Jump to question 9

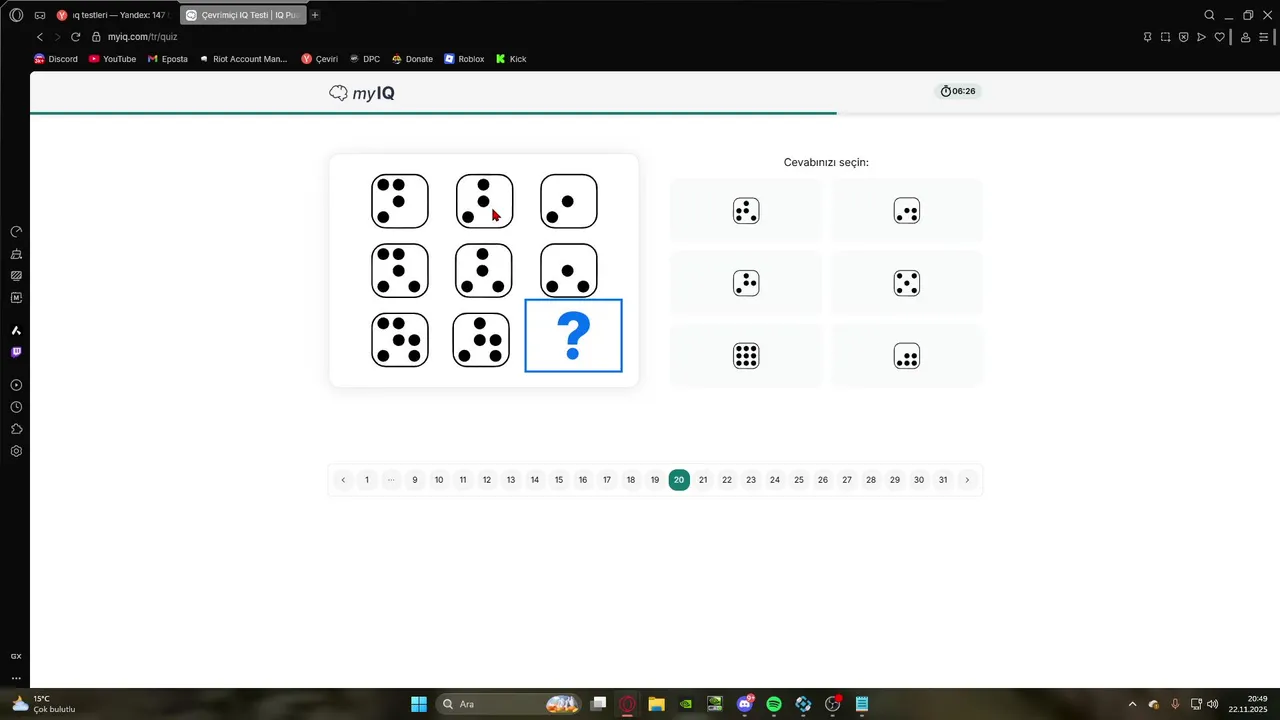[415, 480]
